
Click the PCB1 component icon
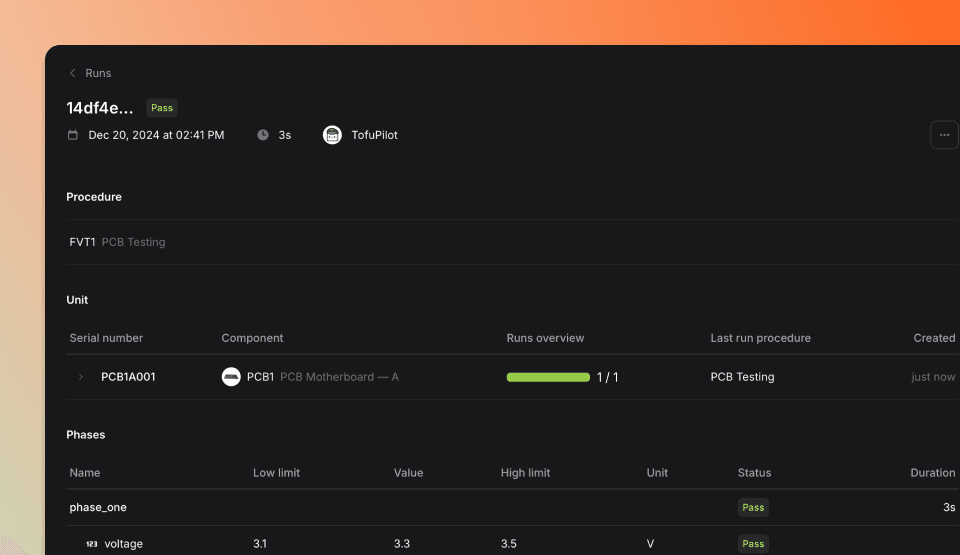pos(231,377)
